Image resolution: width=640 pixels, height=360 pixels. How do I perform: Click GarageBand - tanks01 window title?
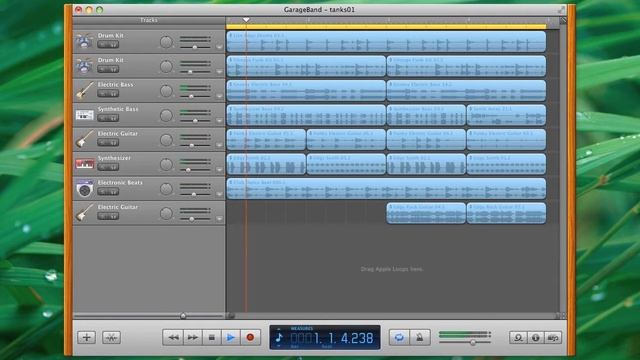click(319, 9)
